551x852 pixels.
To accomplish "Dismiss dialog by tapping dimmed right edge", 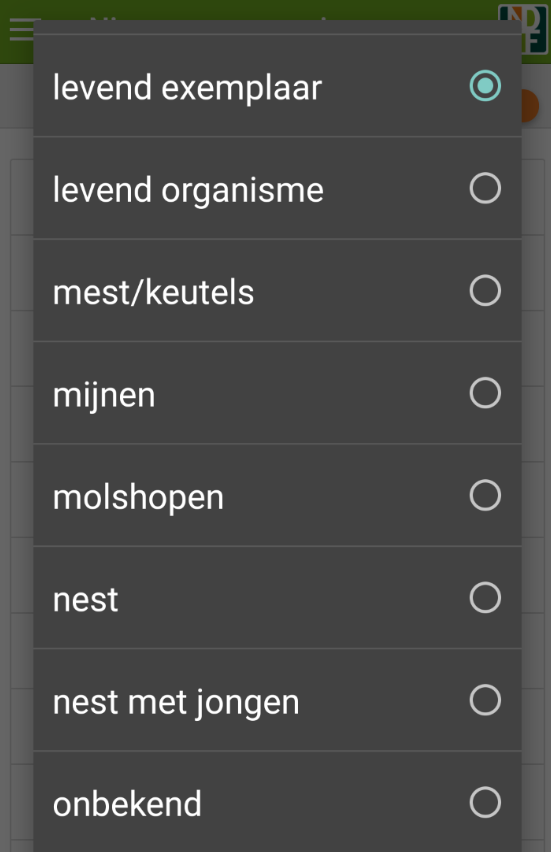I will [537, 435].
